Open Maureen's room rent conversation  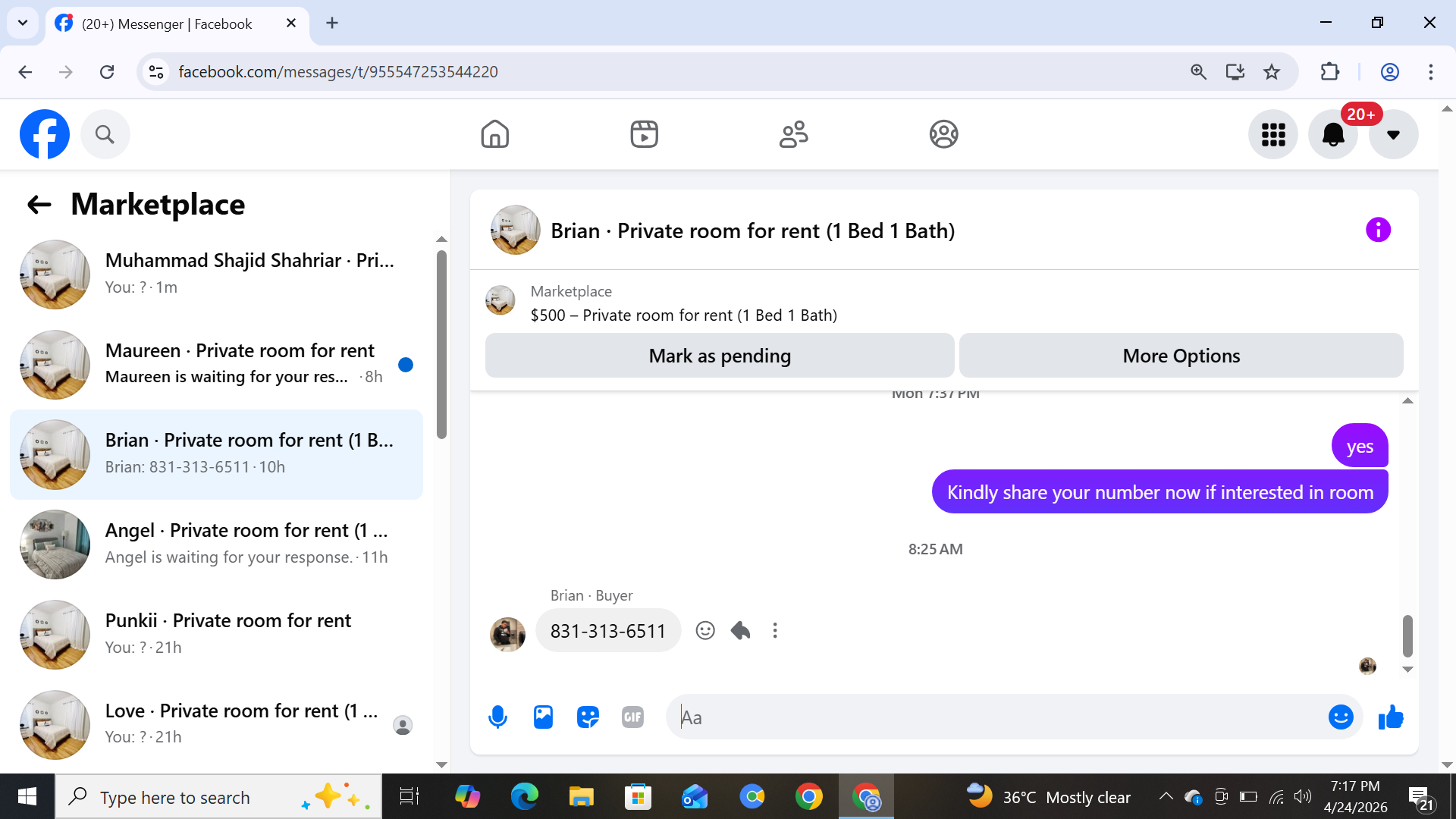(x=216, y=365)
